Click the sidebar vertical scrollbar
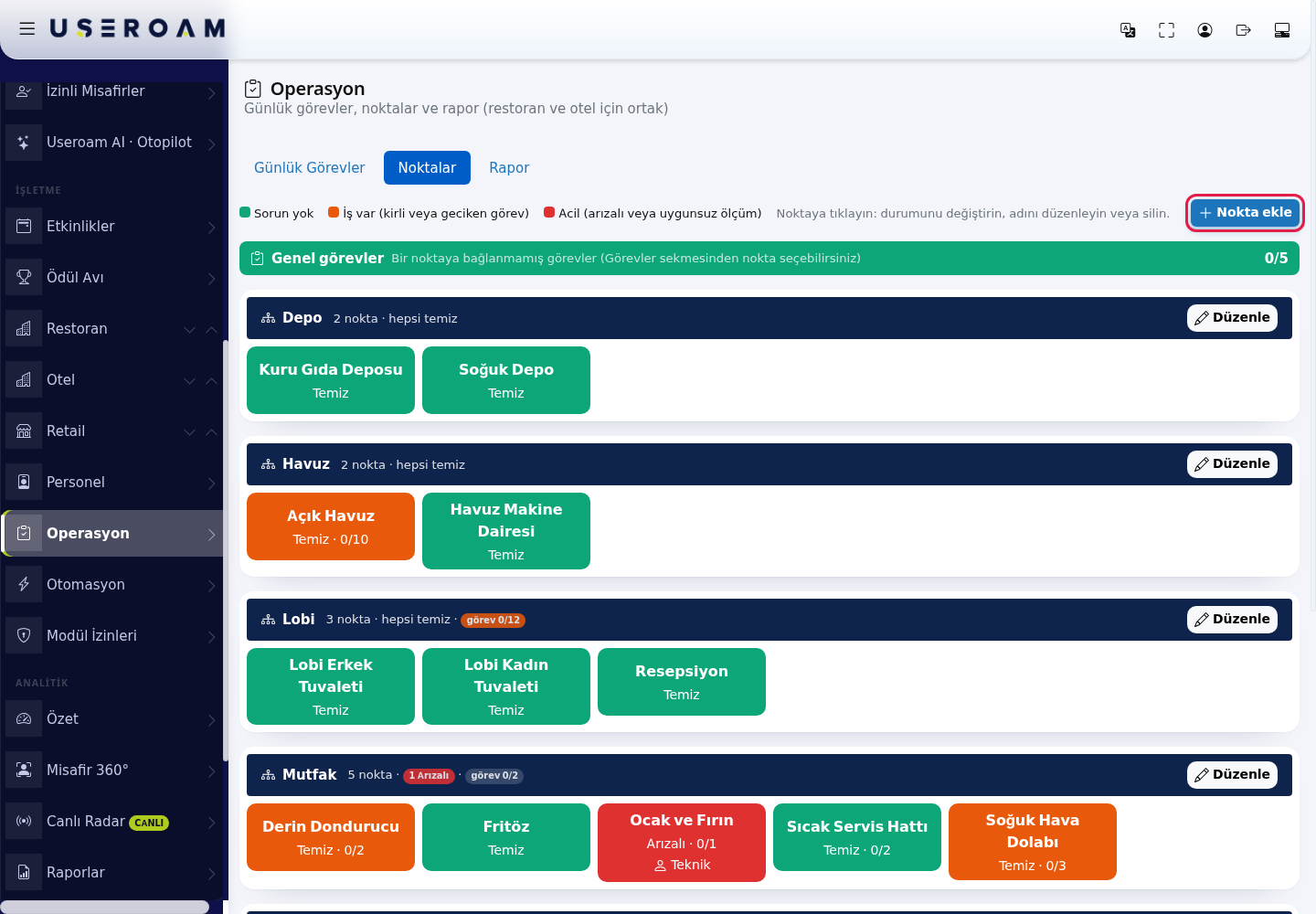Viewport: 1316px width, 914px height. pyautogui.click(x=225, y=548)
